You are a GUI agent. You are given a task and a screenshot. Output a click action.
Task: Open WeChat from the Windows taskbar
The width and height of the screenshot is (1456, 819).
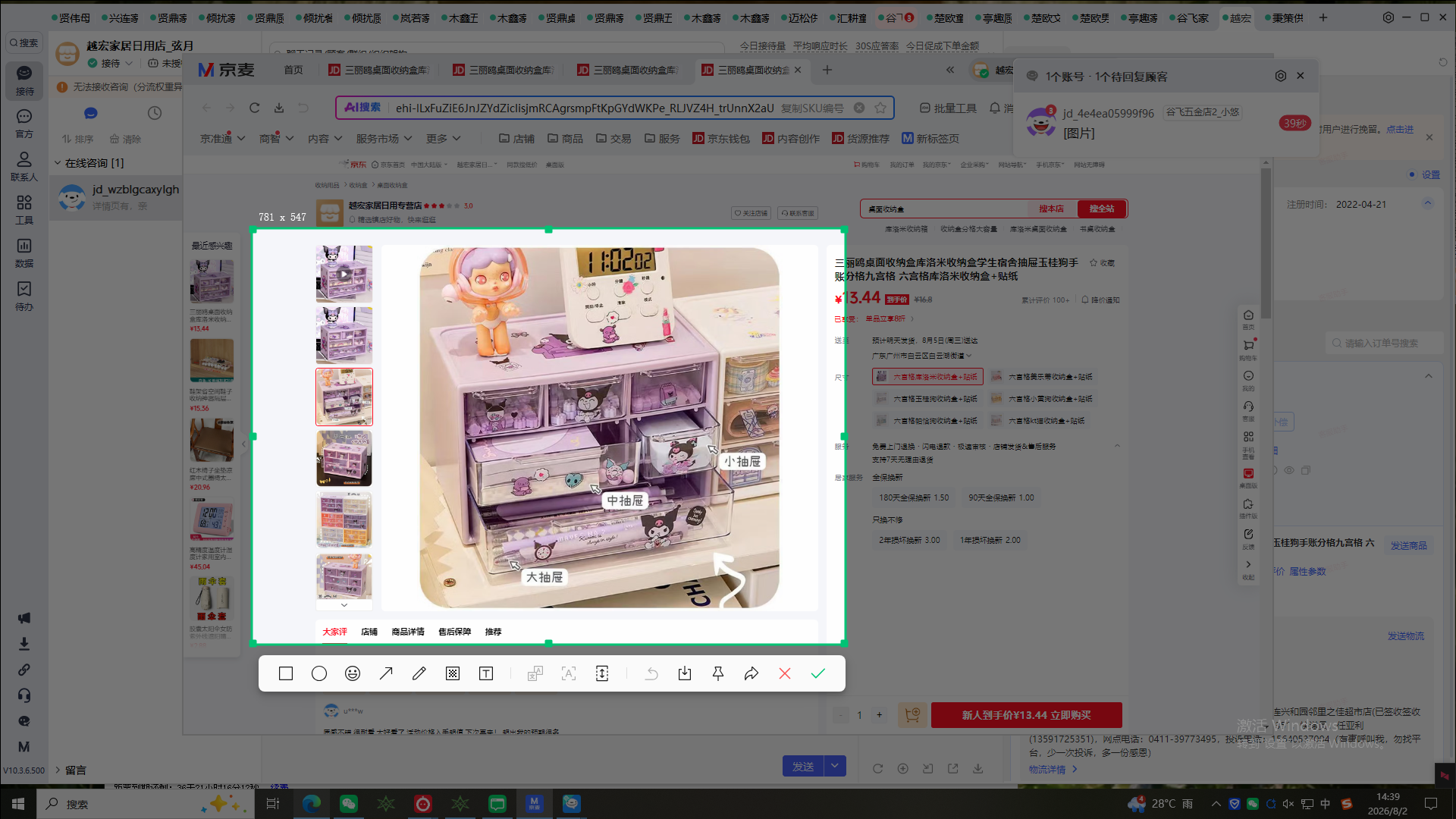pos(349,804)
